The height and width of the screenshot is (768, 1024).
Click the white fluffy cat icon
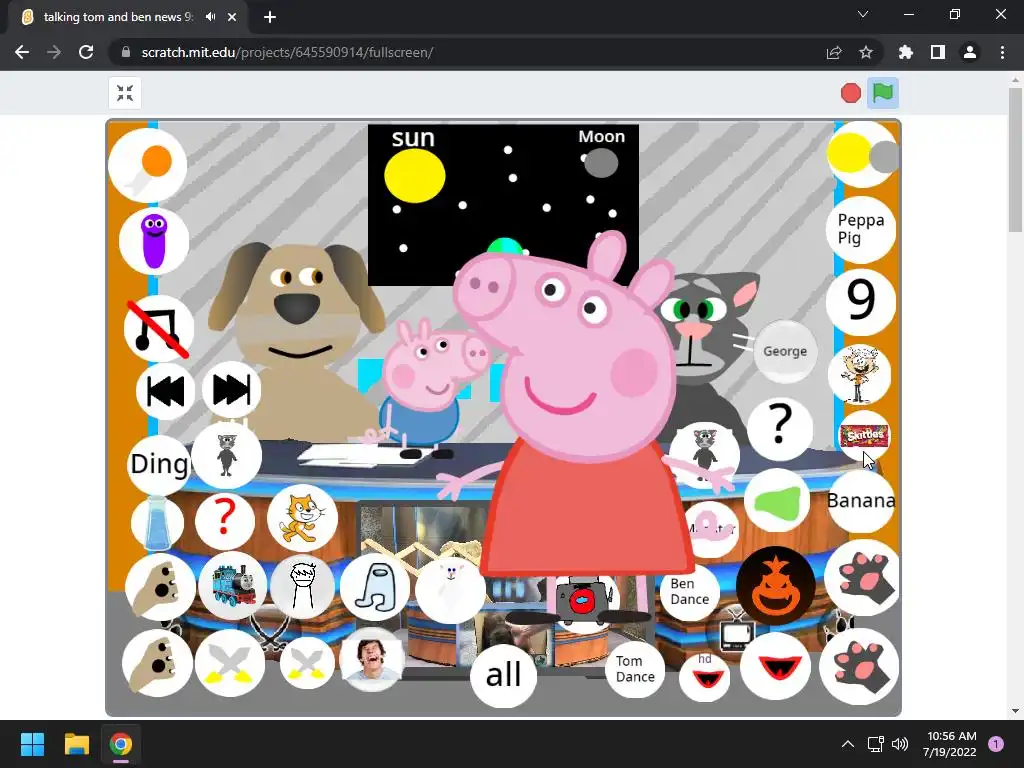450,590
